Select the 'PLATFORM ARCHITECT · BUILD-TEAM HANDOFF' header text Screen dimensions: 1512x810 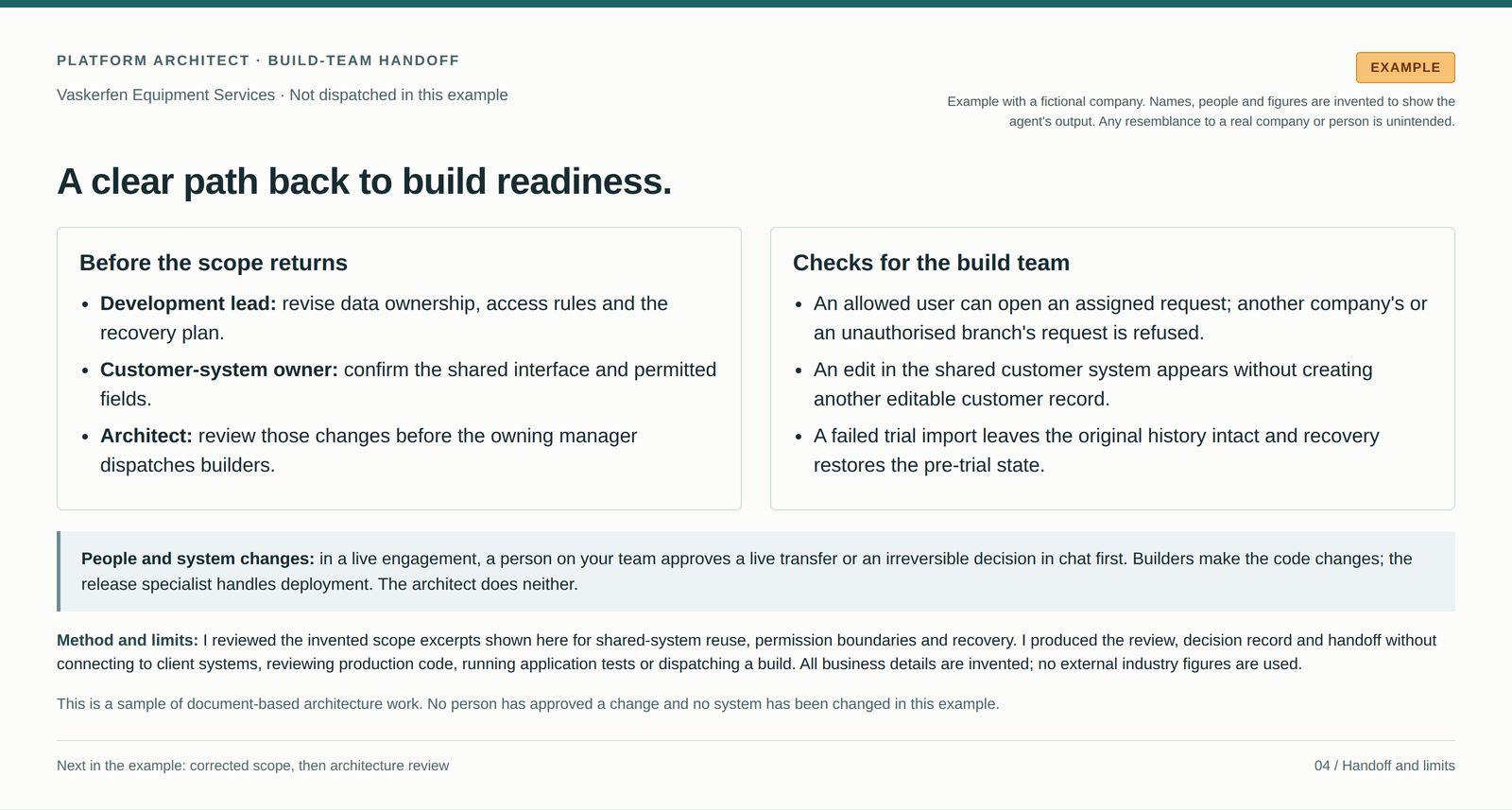click(x=258, y=60)
